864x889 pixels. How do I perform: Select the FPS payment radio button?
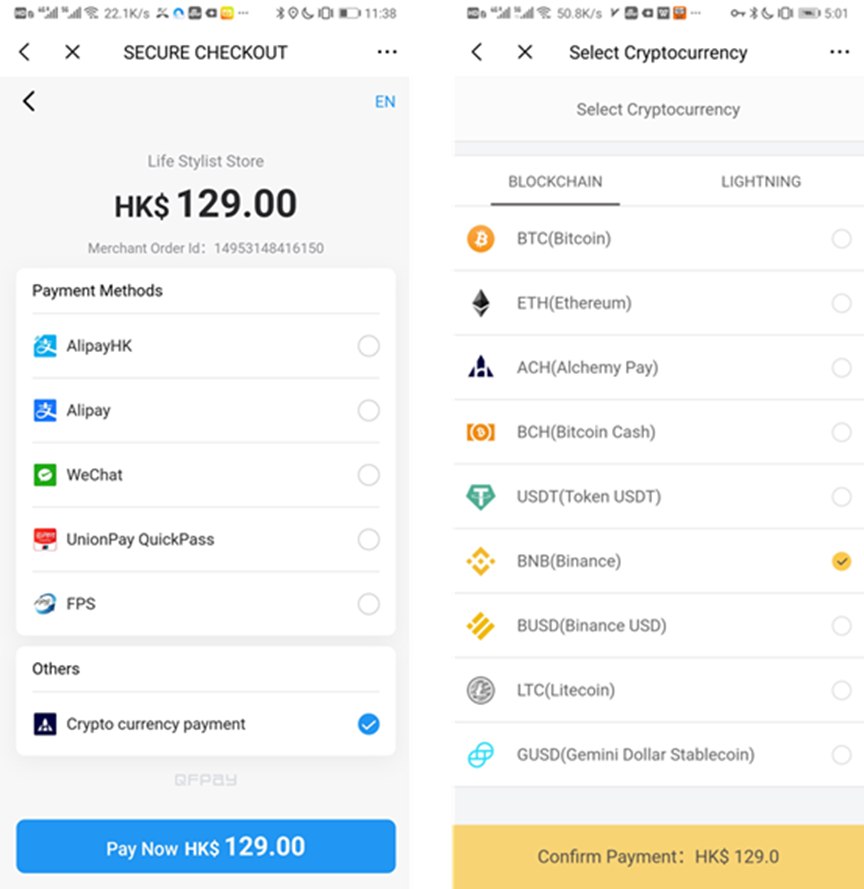click(369, 604)
